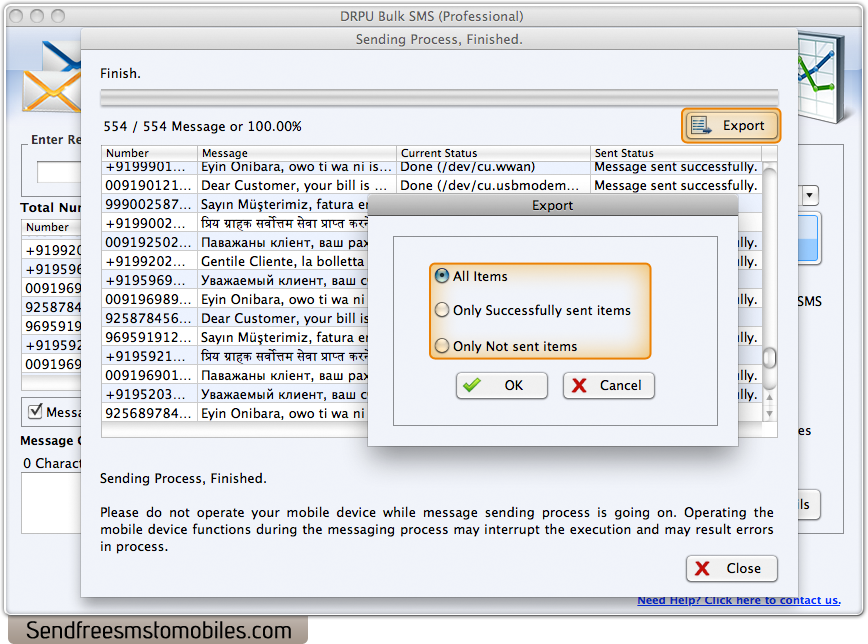
Task: Click the sending progress bar
Action: point(439,97)
